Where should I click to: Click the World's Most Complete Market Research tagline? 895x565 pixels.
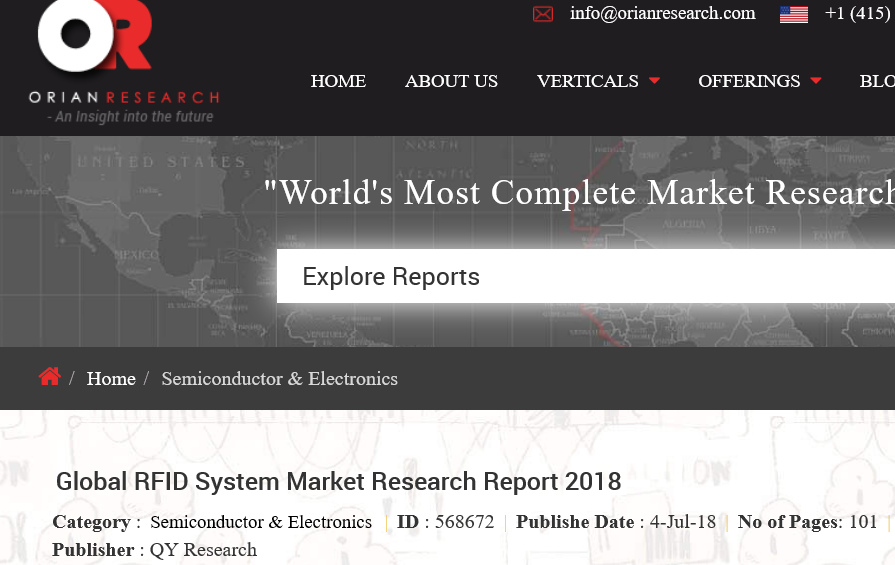pos(579,192)
